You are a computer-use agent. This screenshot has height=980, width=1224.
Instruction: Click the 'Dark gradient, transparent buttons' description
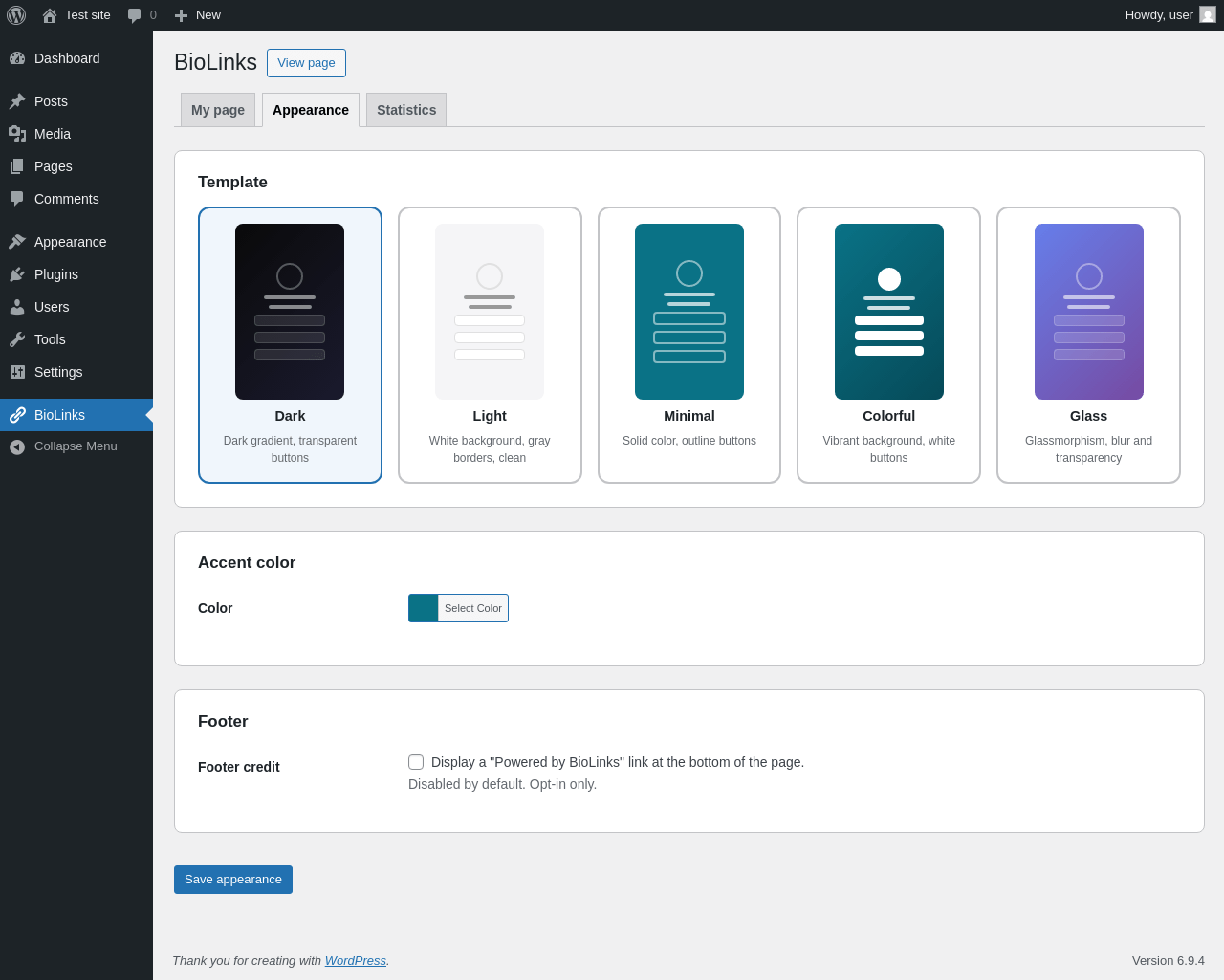tap(290, 449)
